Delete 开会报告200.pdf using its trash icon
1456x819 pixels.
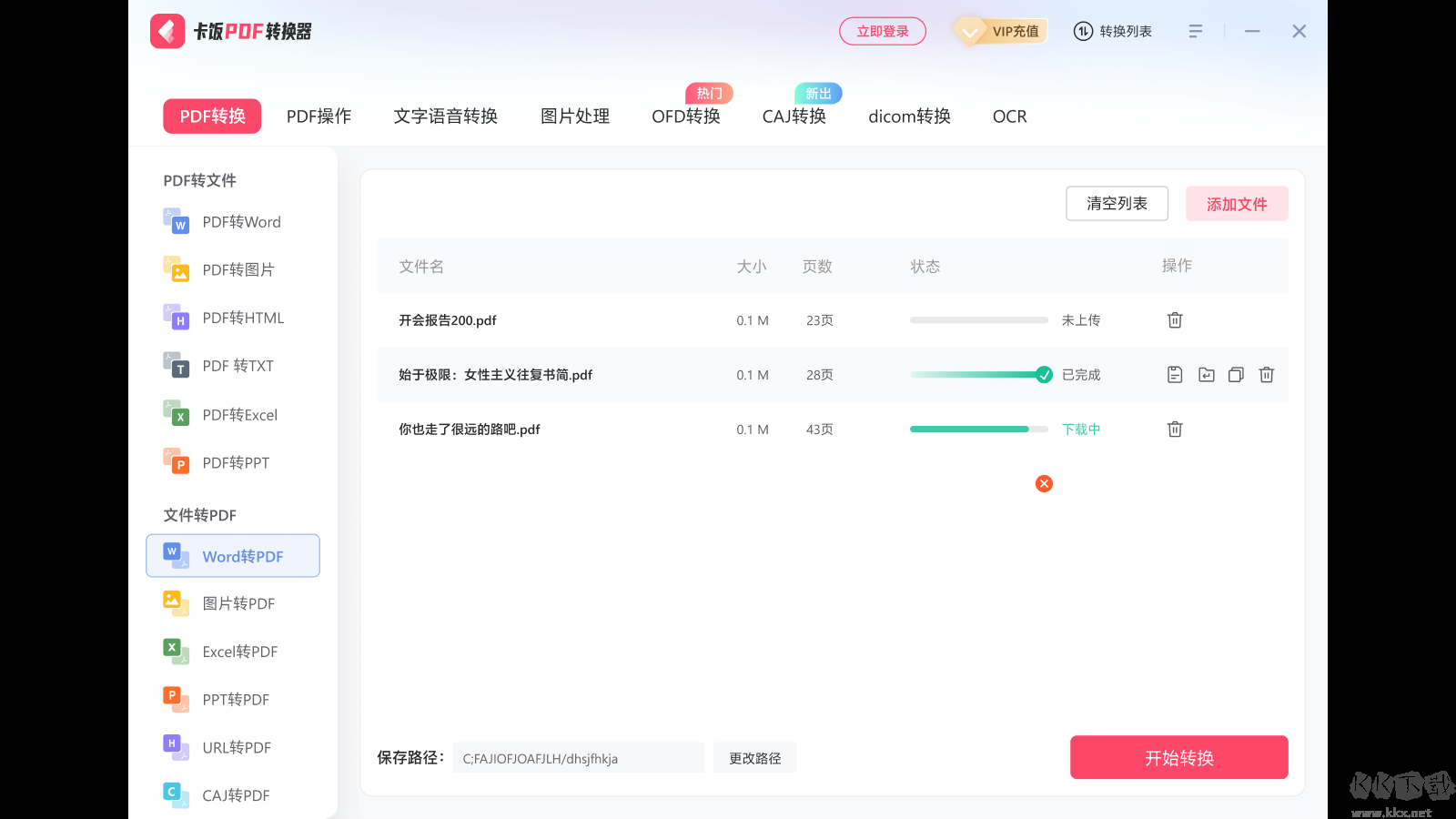tap(1175, 319)
